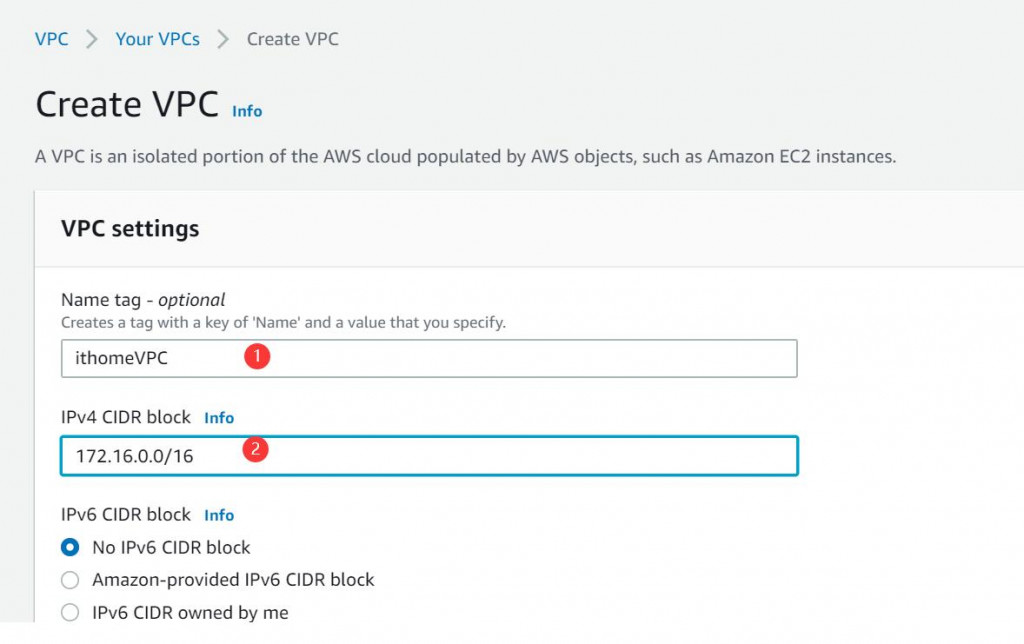This screenshot has width=1024, height=644.
Task: Click the red step 1 marker badge
Action: click(x=258, y=356)
